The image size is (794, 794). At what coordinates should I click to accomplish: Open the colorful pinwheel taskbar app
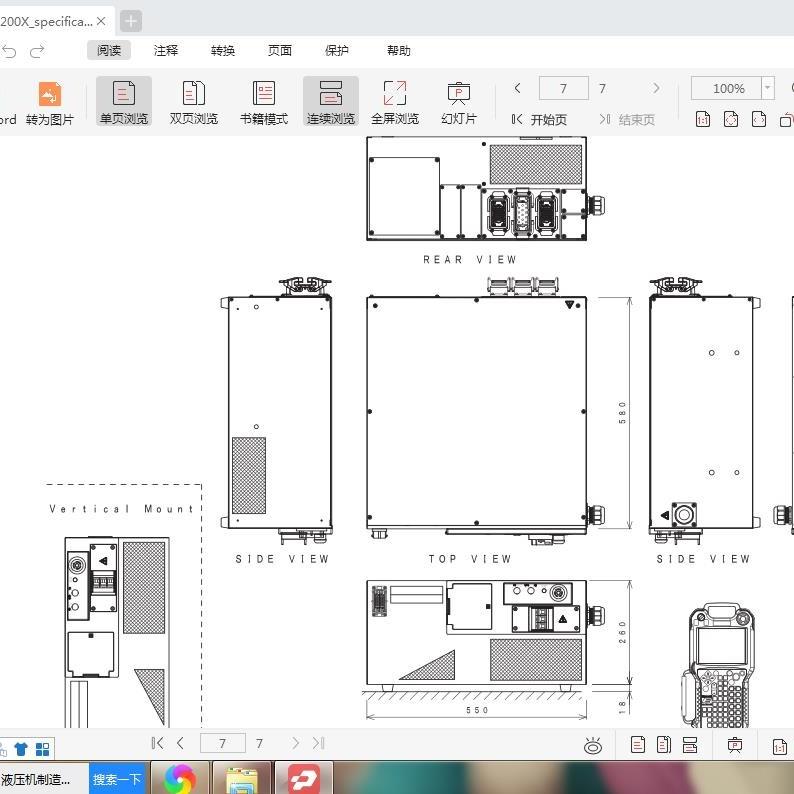[180, 779]
